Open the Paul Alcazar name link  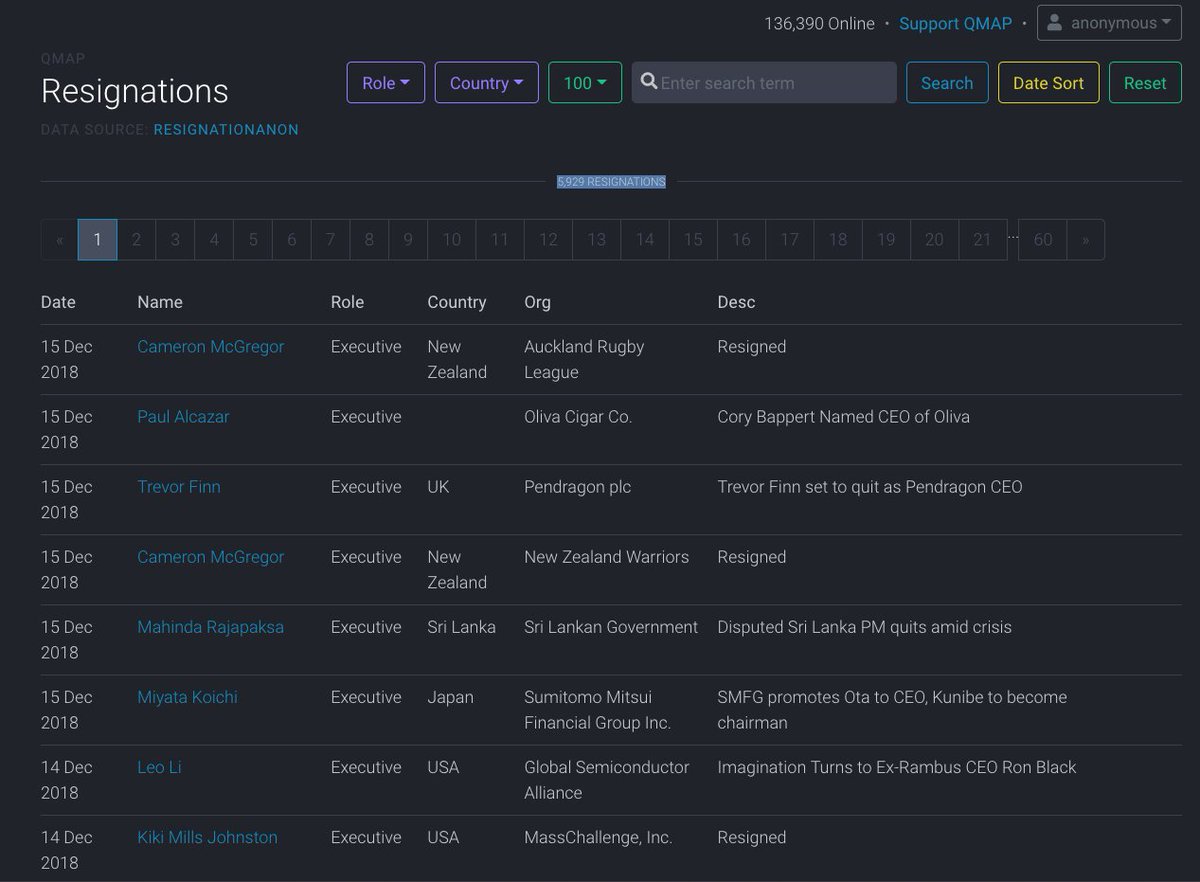point(183,417)
